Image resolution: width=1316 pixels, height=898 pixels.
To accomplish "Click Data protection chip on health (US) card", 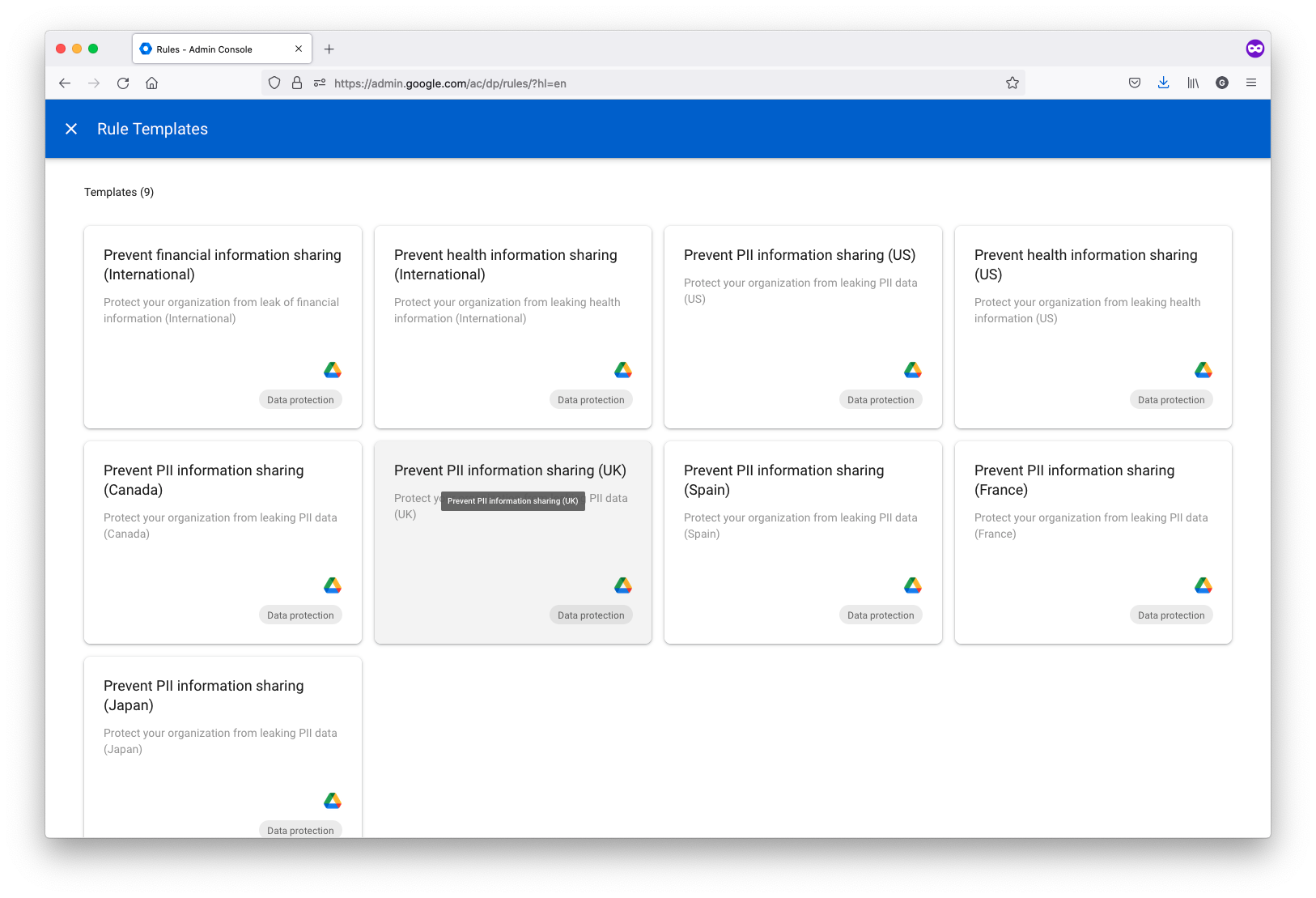I will (1171, 400).
